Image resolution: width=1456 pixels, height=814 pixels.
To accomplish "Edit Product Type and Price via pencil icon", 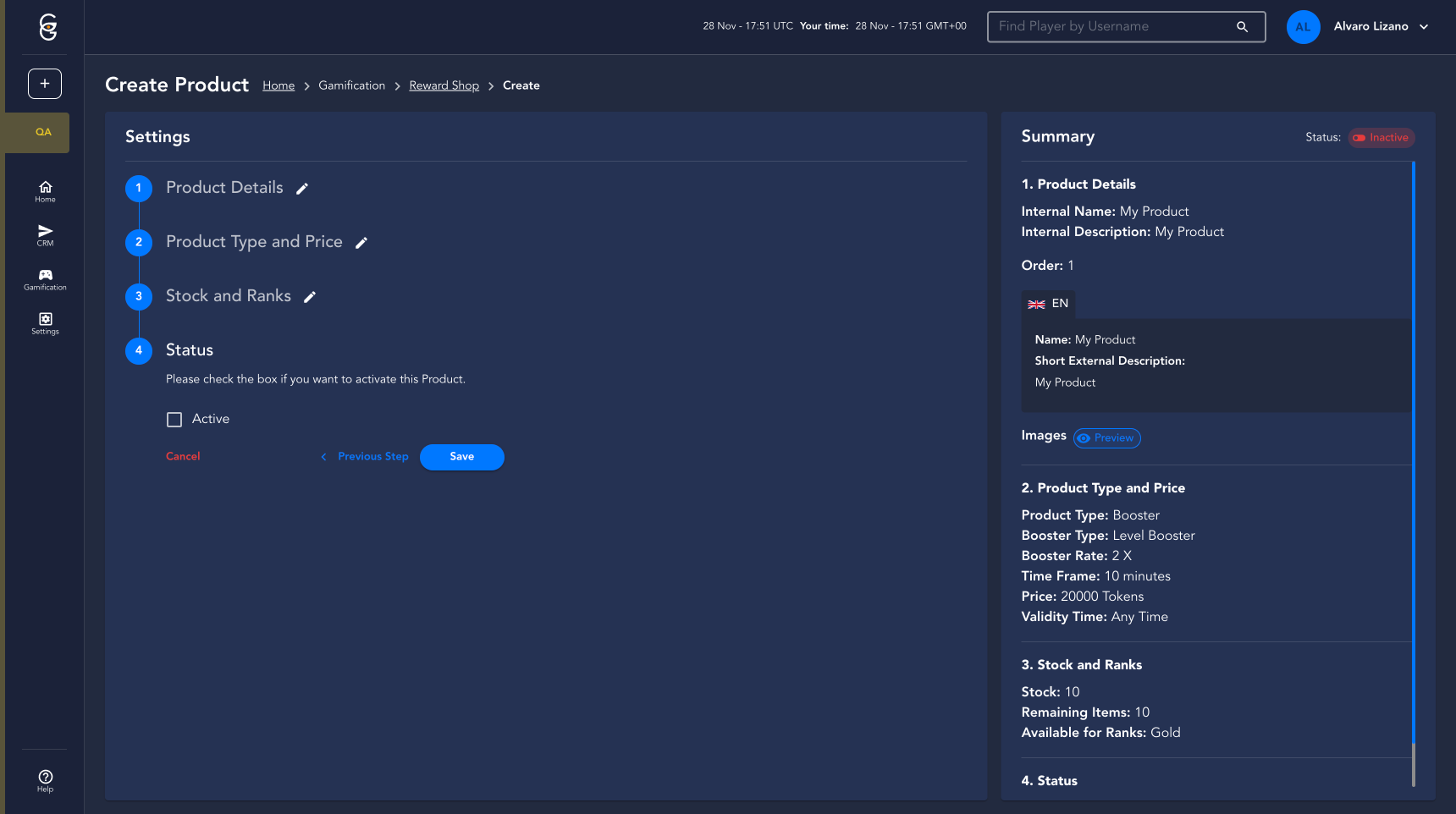I will click(361, 243).
